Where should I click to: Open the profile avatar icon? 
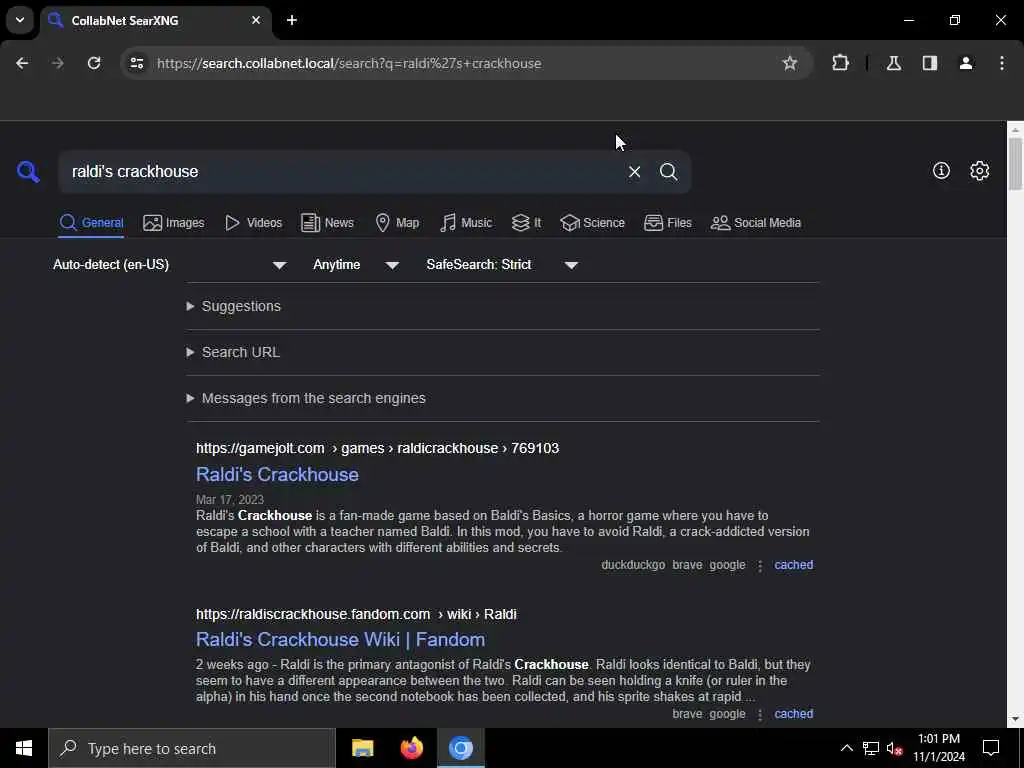(966, 63)
